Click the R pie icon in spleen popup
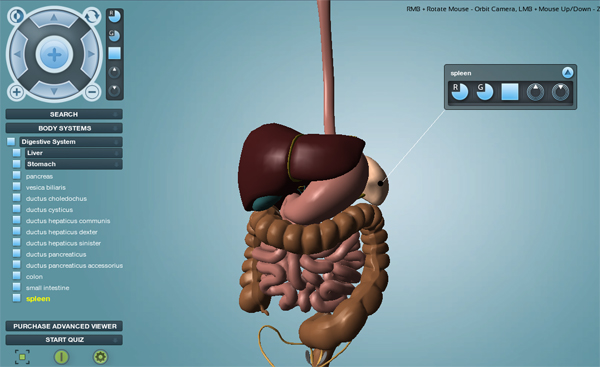Viewport: 600px width, 367px height. point(460,92)
